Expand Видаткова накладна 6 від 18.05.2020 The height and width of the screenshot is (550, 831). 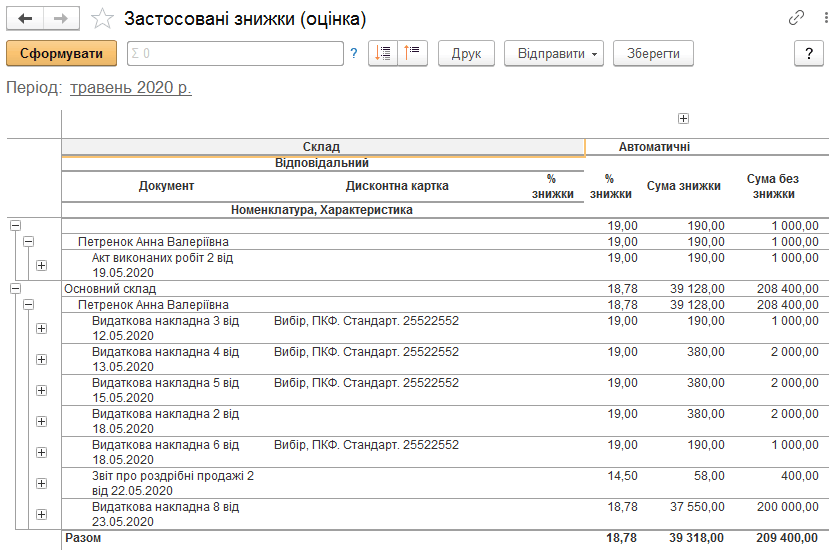coord(41,453)
